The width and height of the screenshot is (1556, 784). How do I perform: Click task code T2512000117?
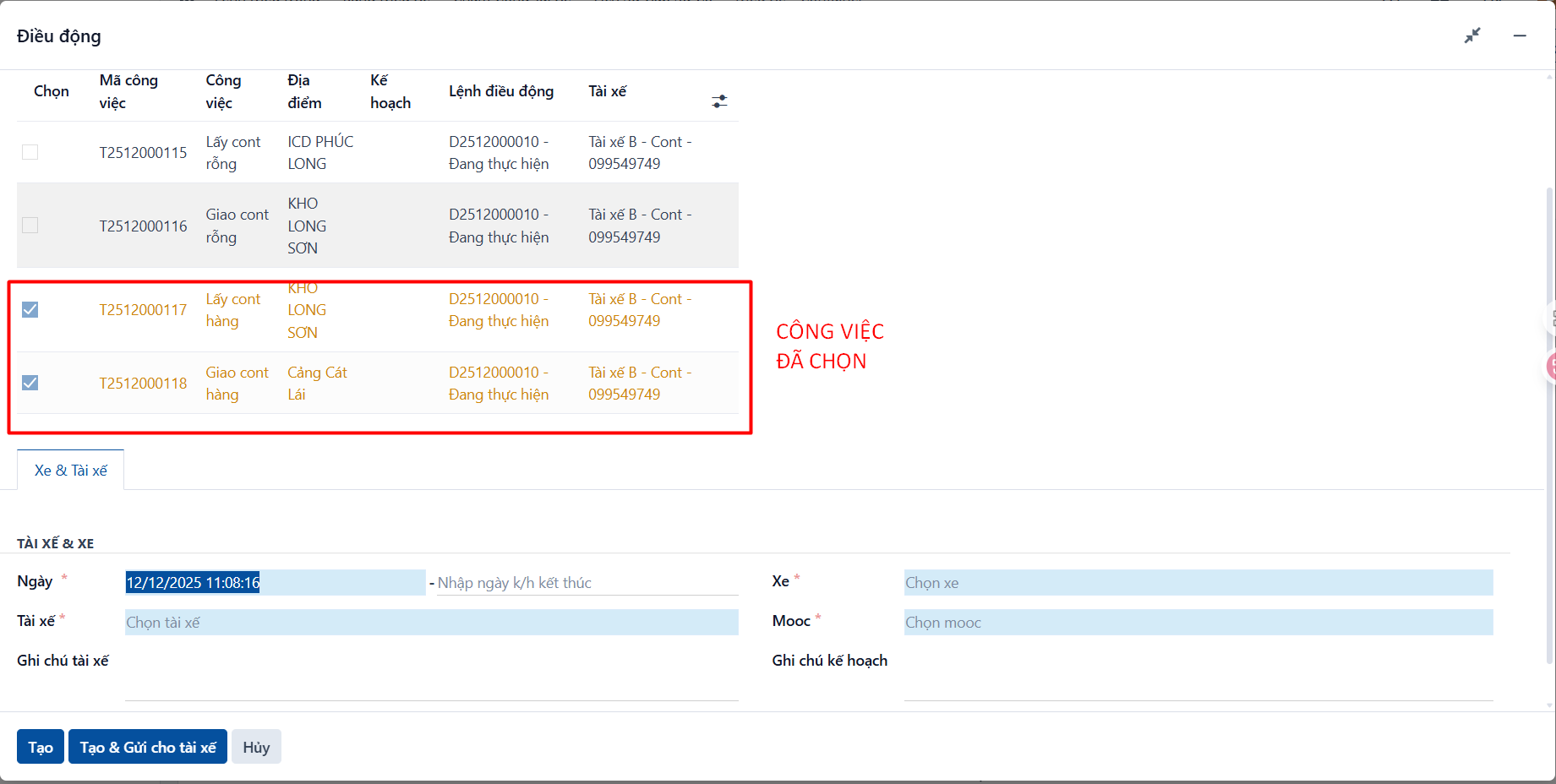tap(143, 310)
